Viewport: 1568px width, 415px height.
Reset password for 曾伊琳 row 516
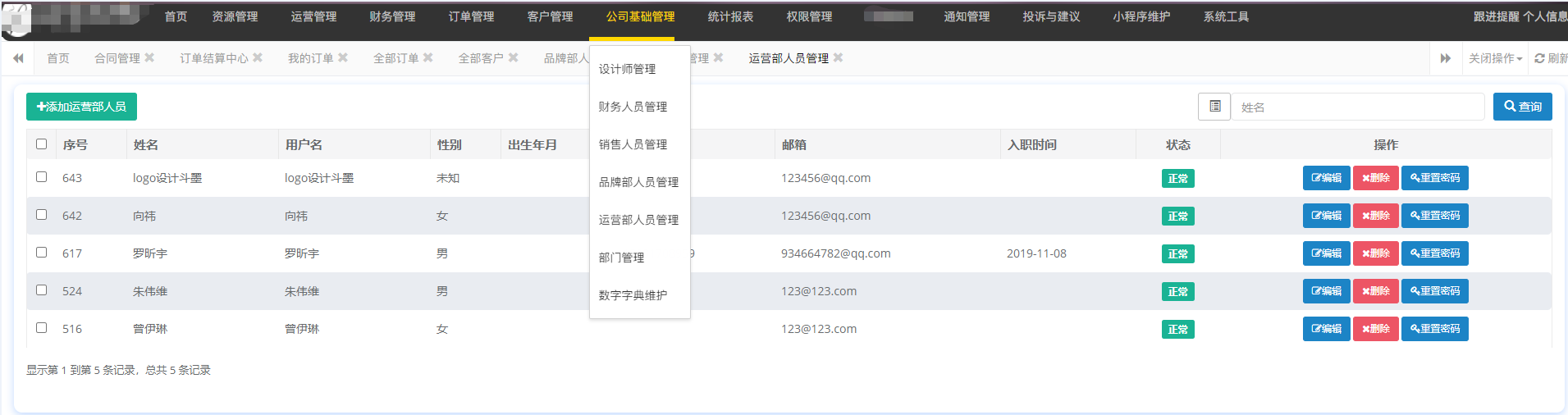point(1434,329)
